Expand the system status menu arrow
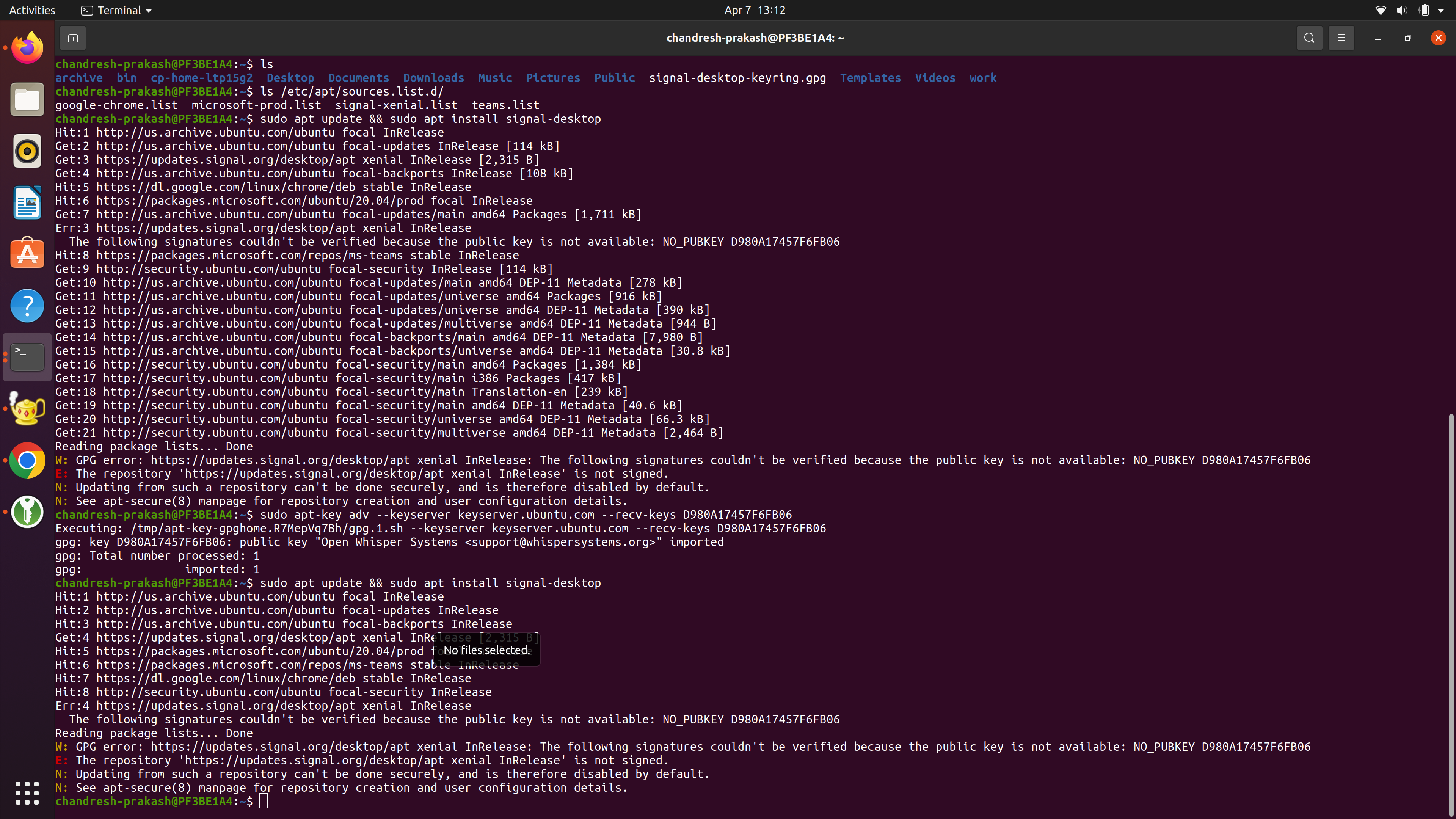 pyautogui.click(x=1441, y=10)
